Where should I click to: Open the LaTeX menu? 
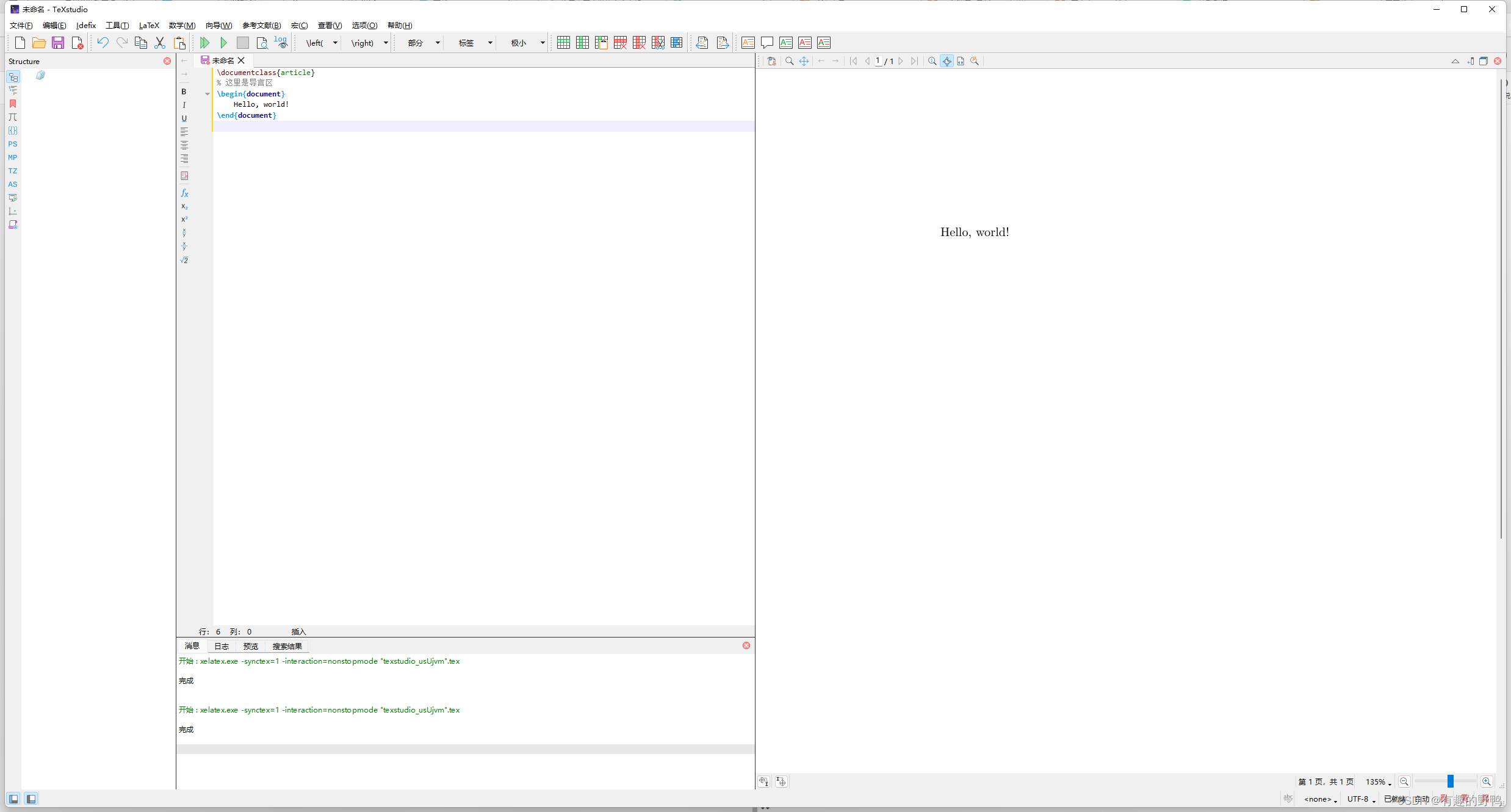[149, 26]
